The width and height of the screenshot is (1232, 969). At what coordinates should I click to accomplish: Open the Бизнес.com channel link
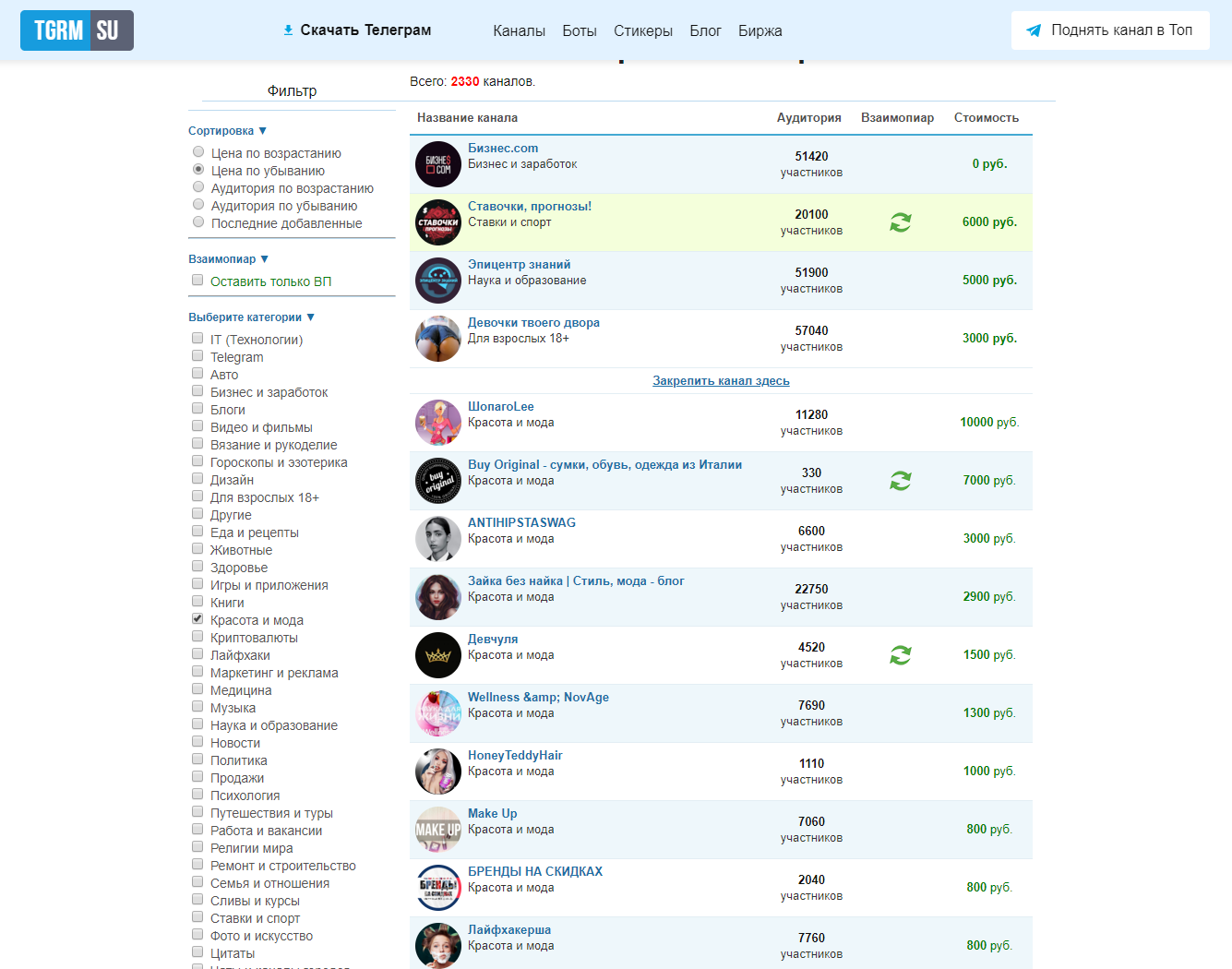[503, 149]
